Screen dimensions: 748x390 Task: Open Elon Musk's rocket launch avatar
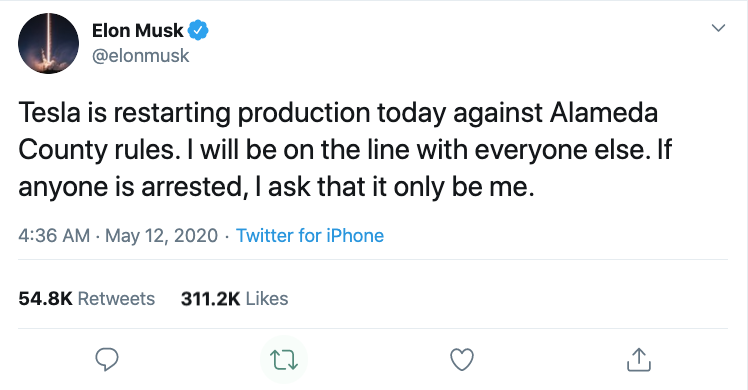(48, 43)
